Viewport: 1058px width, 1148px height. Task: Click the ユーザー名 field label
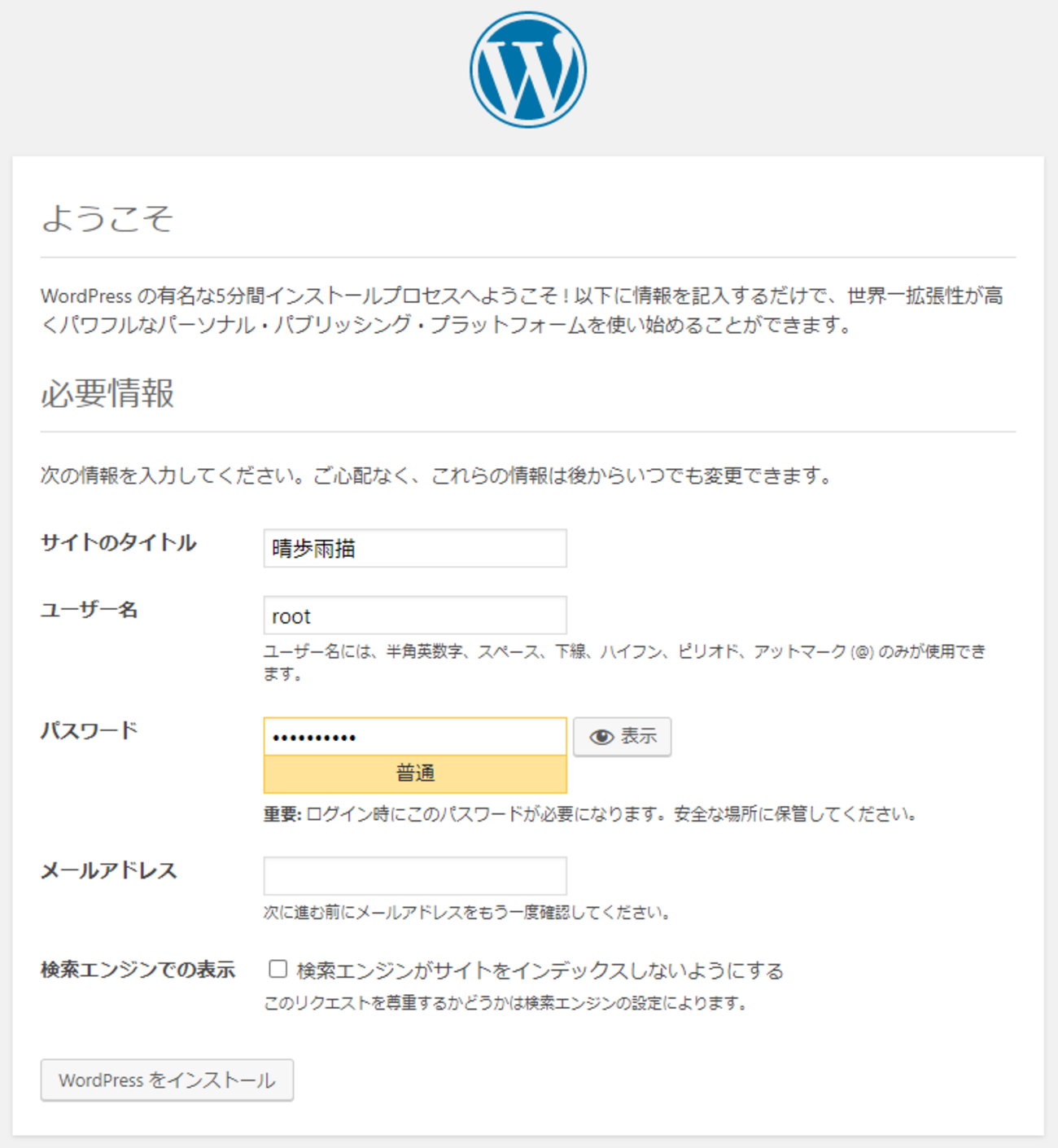pyautogui.click(x=90, y=610)
